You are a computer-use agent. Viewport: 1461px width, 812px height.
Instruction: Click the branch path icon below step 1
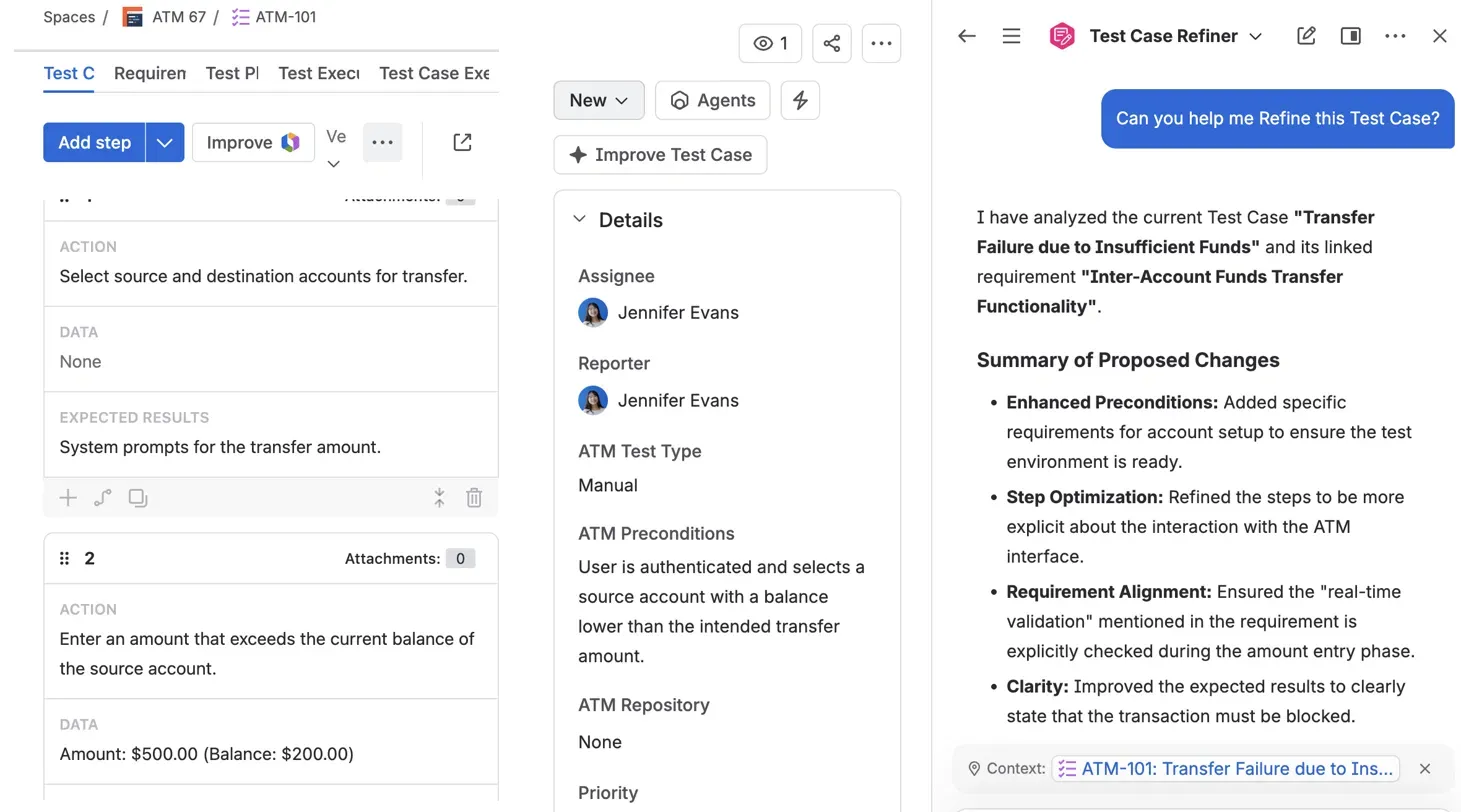coord(103,497)
